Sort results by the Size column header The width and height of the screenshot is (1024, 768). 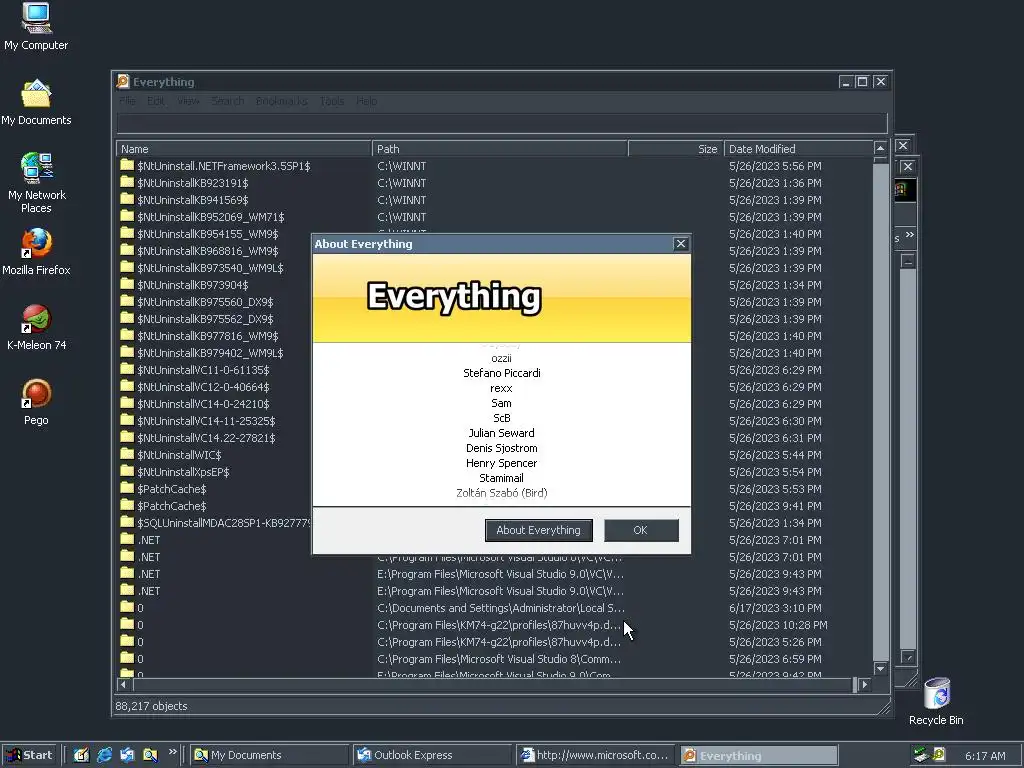676,149
